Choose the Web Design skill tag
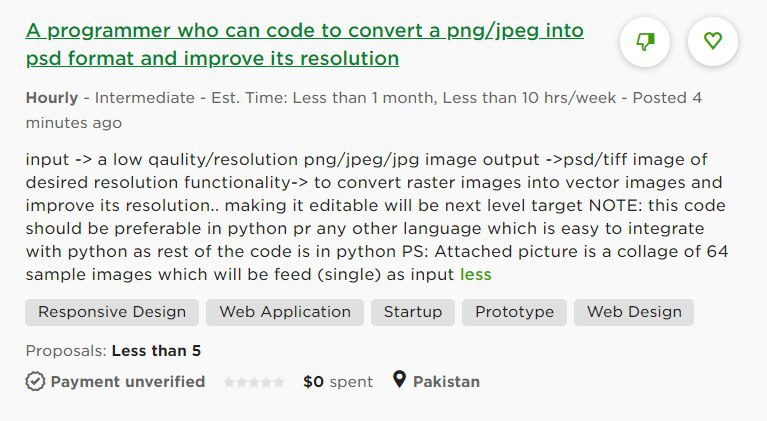 [634, 312]
